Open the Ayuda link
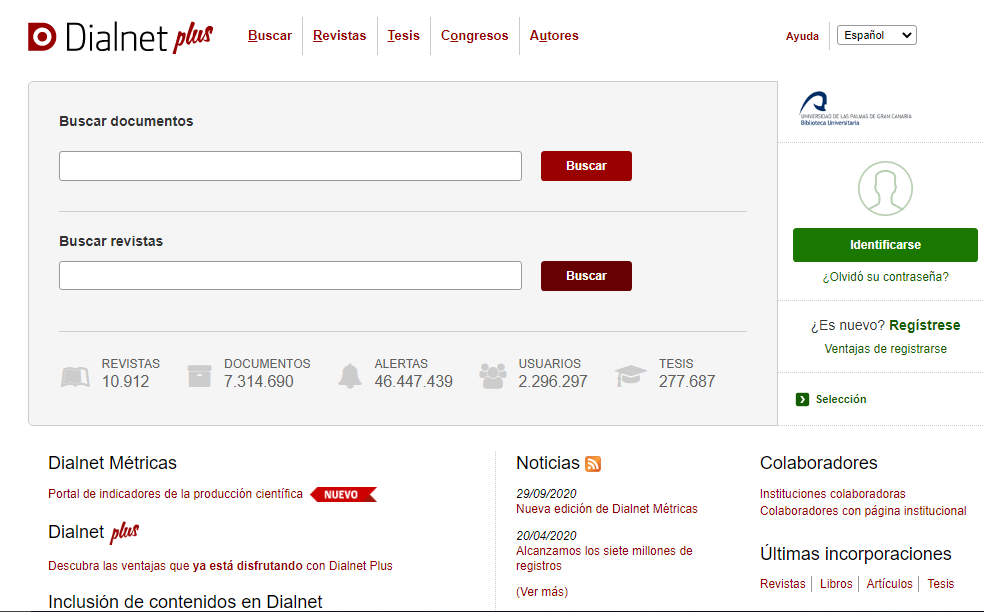 click(x=802, y=36)
